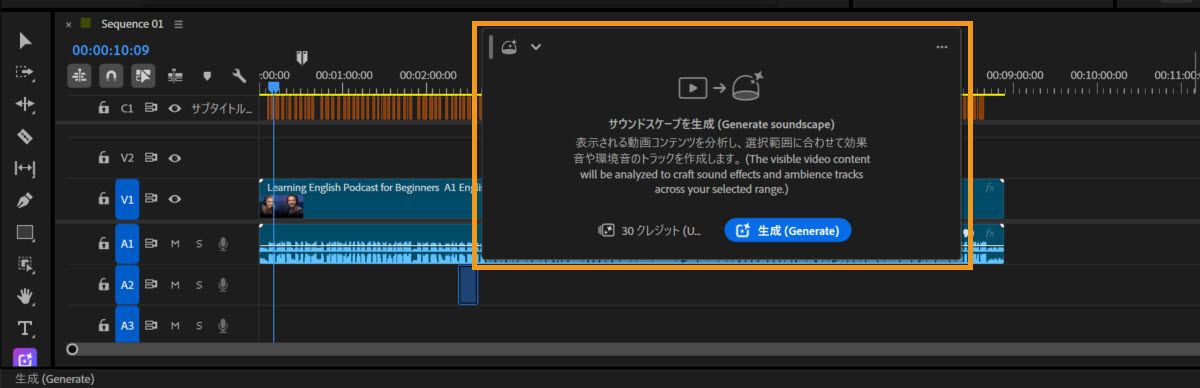Click the fx badge on the video clip
1200x388 pixels.
click(990, 187)
